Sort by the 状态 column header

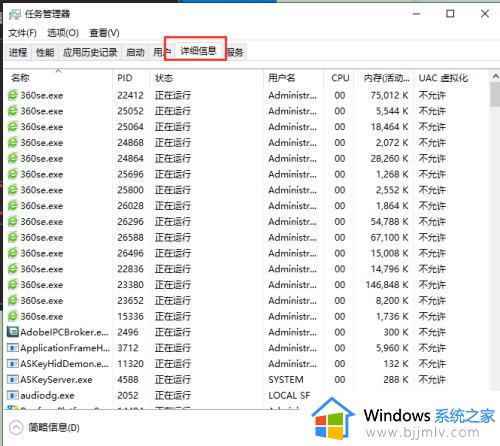(207, 78)
